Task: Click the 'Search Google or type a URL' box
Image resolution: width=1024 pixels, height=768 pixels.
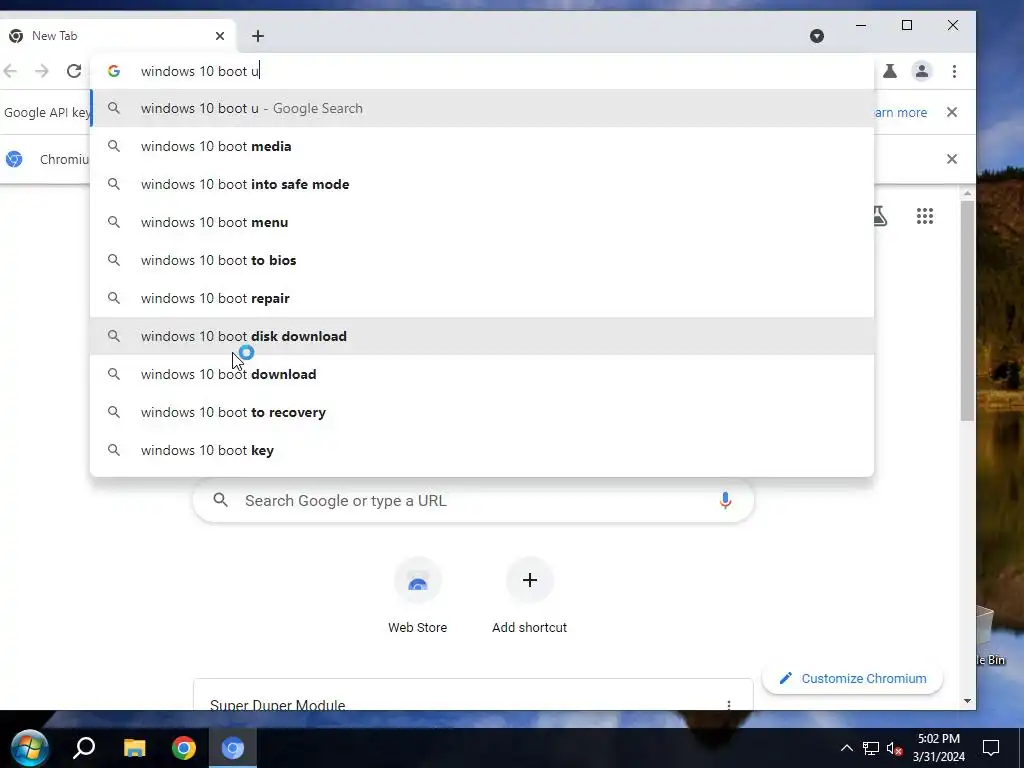Action: [x=473, y=501]
